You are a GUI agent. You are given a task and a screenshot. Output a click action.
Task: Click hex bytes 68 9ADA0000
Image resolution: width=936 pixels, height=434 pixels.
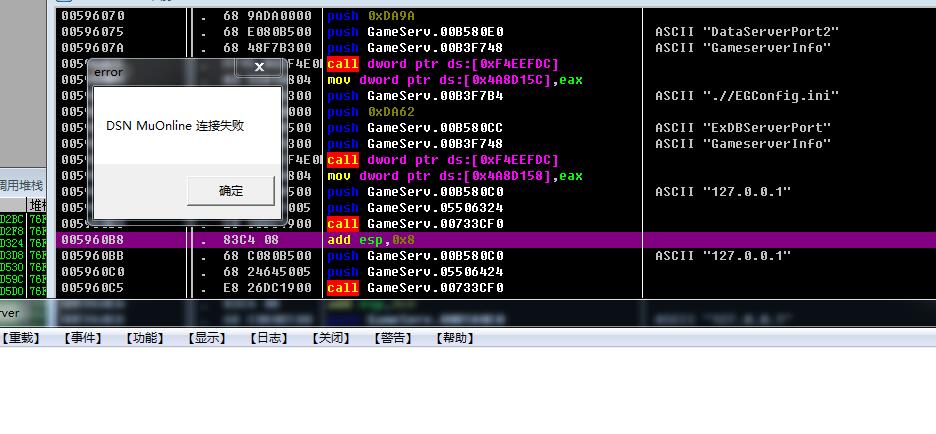[267, 16]
